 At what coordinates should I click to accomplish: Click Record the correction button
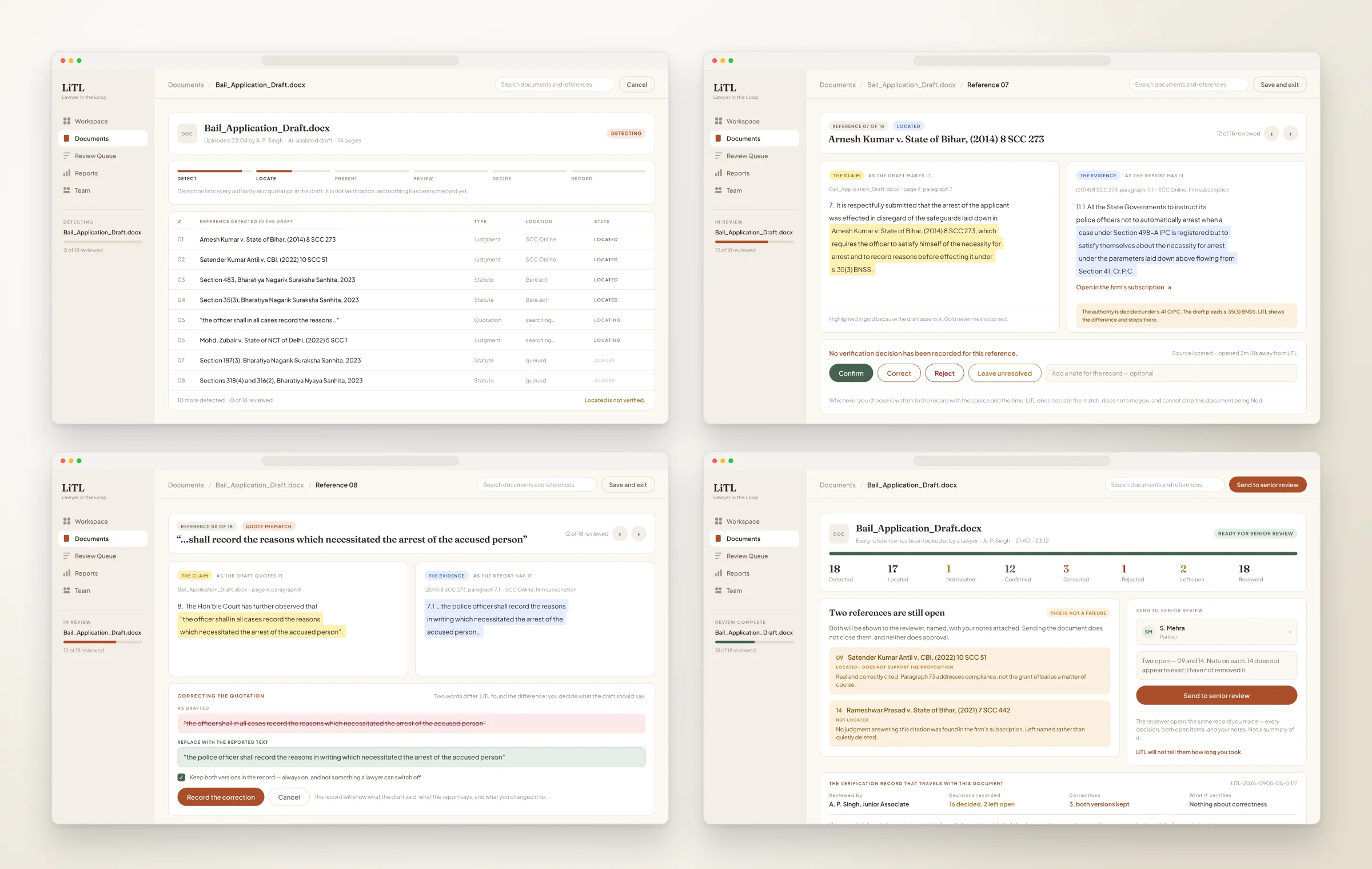(221, 797)
